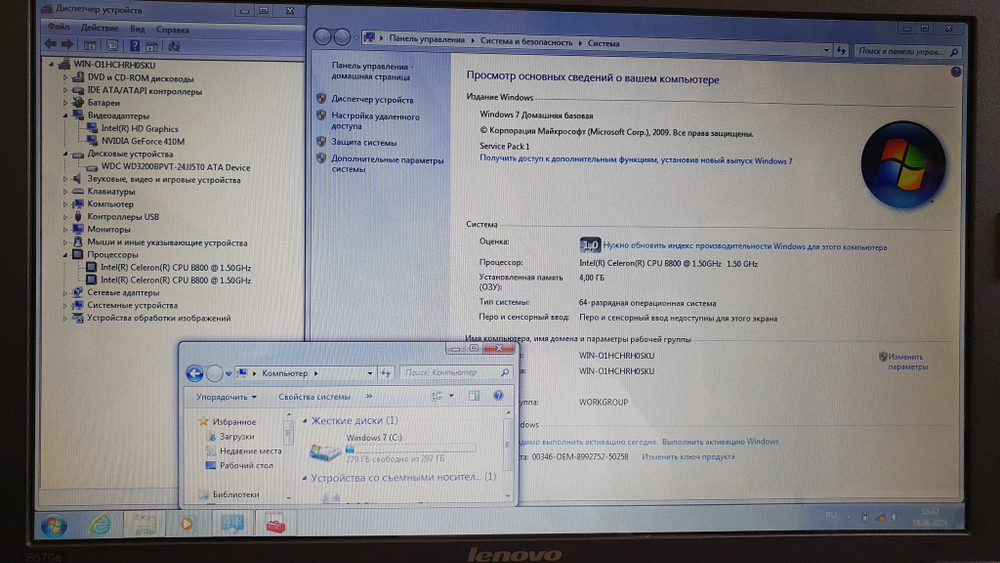Select Intel(R) HD Graphics adapter
Screen dimensions: 1000x563
[x=140, y=128]
